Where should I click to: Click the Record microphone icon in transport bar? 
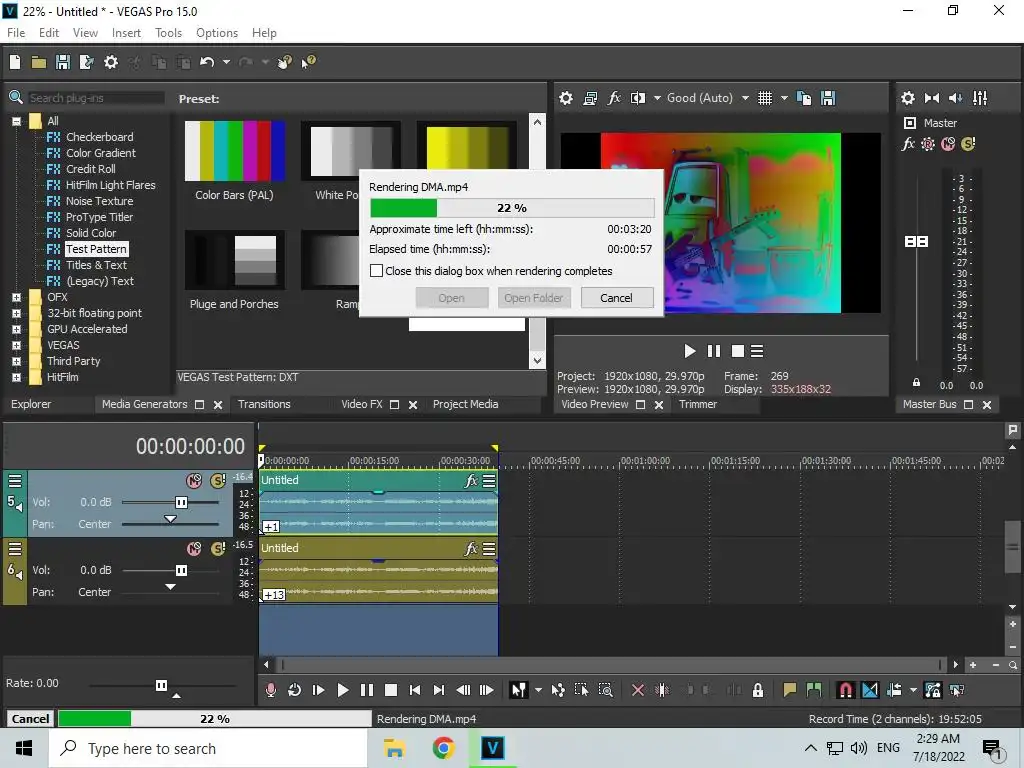coord(271,690)
